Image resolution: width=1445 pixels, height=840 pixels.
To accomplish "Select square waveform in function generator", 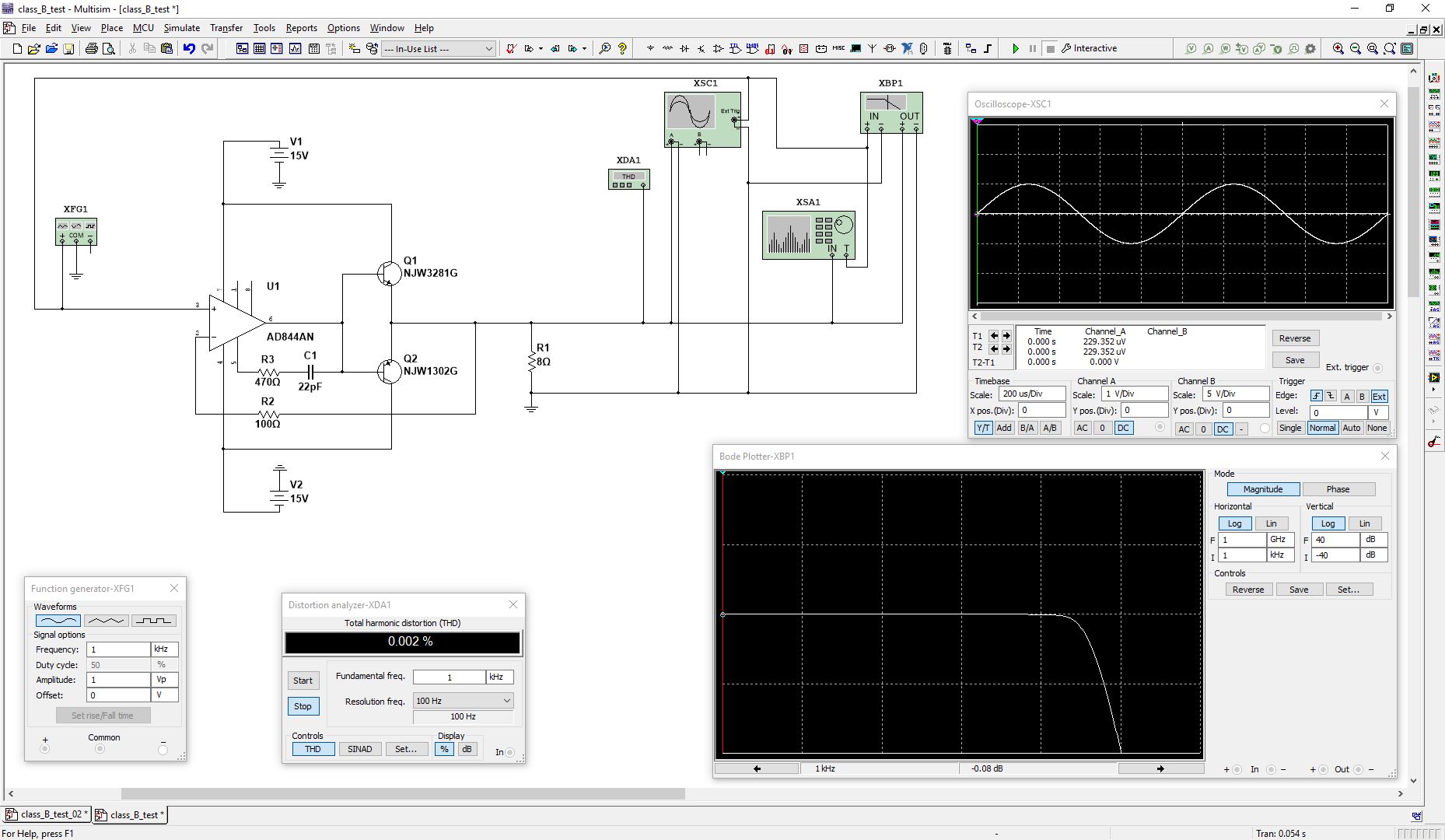I will (x=153, y=621).
